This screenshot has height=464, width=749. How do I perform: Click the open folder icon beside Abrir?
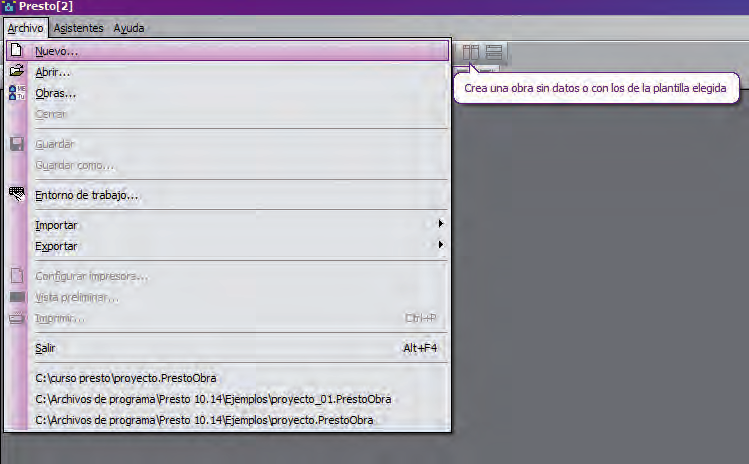tap(17, 71)
